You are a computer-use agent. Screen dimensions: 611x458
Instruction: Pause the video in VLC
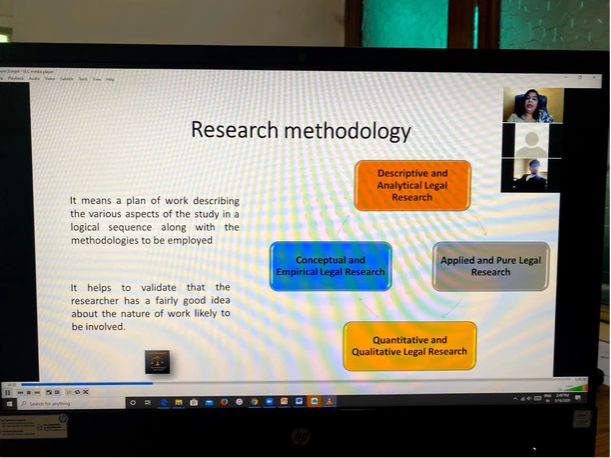(7, 392)
